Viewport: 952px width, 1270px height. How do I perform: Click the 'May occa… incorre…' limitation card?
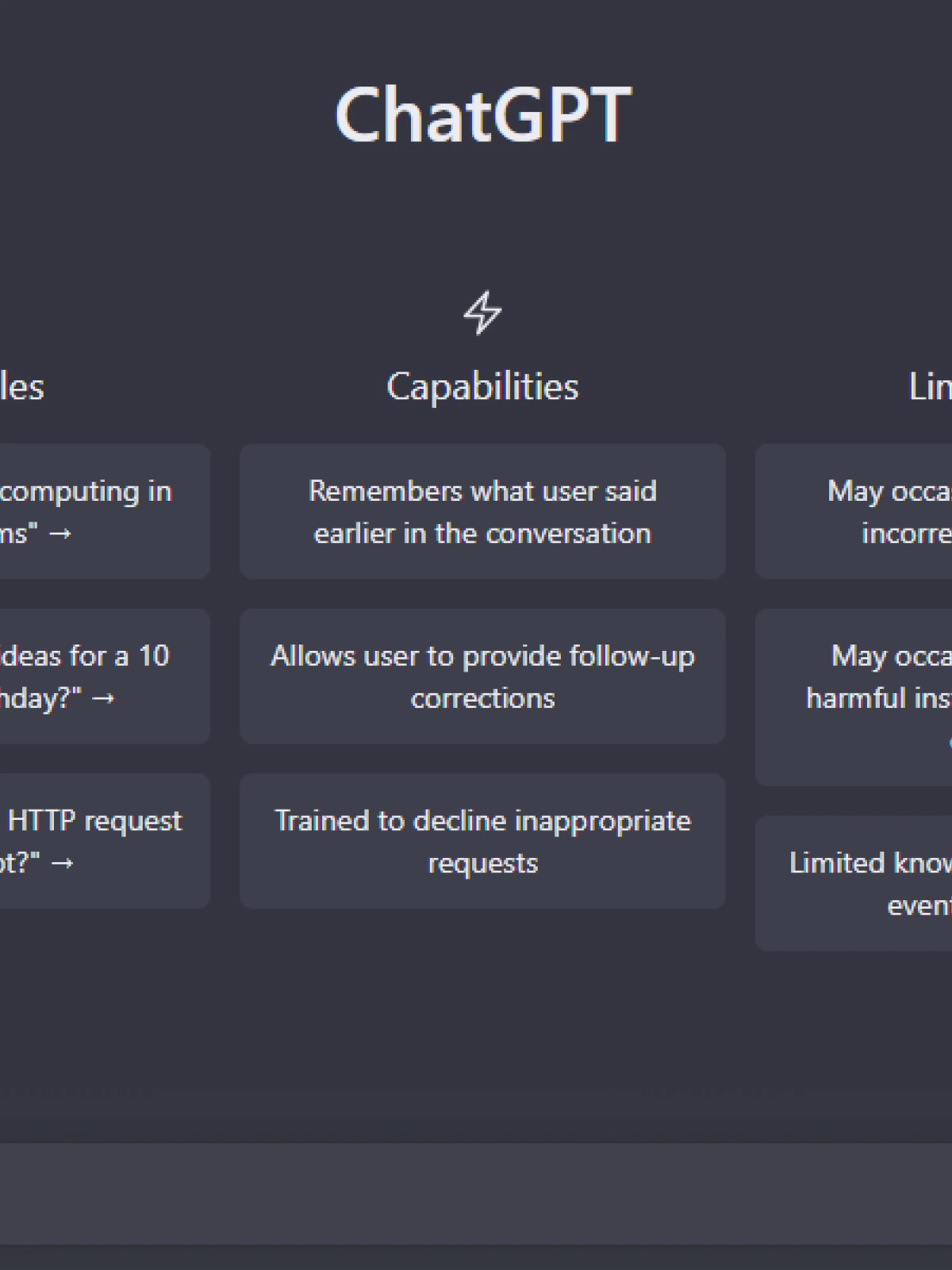point(854,511)
